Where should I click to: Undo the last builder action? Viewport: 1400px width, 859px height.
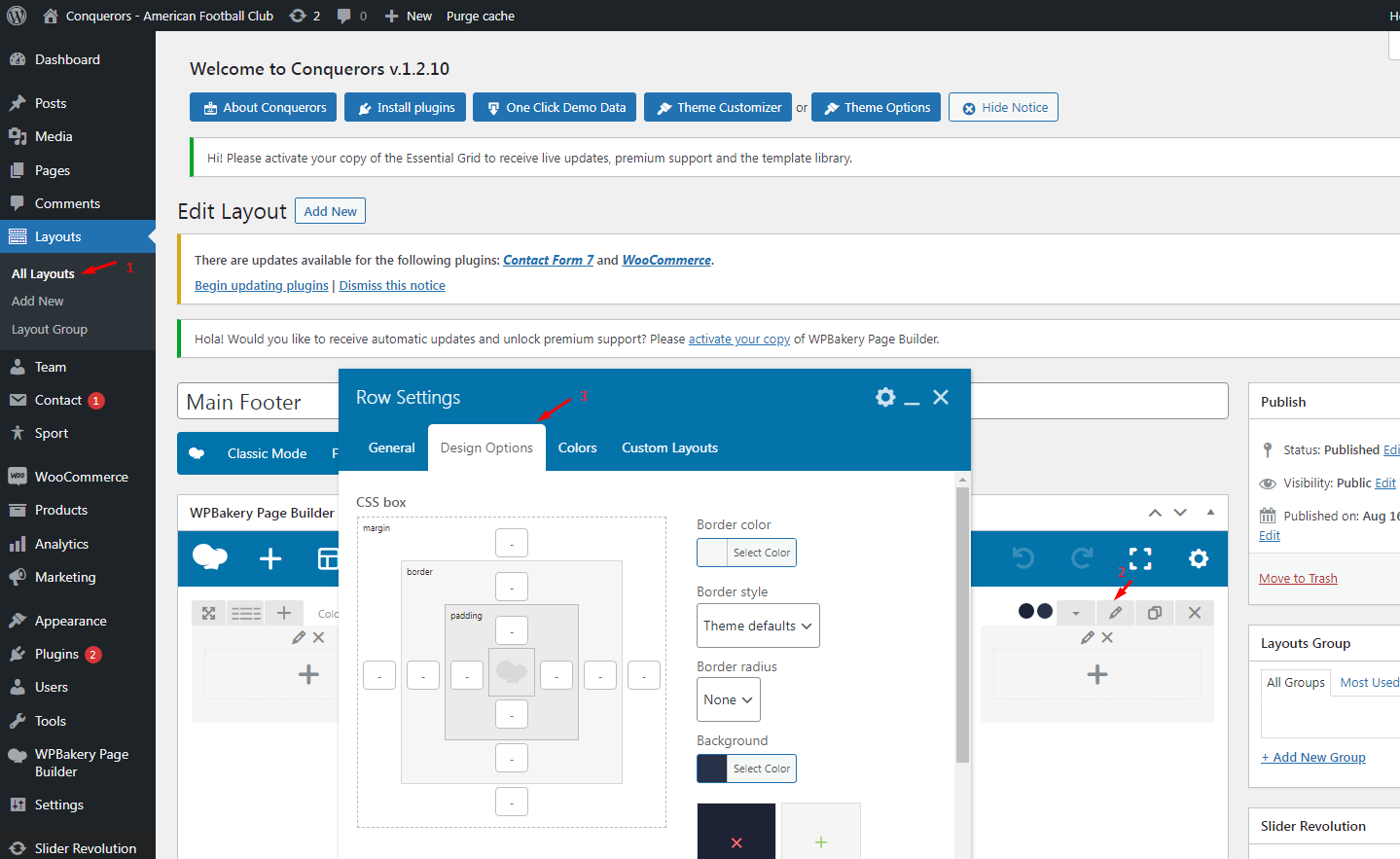(x=1023, y=557)
